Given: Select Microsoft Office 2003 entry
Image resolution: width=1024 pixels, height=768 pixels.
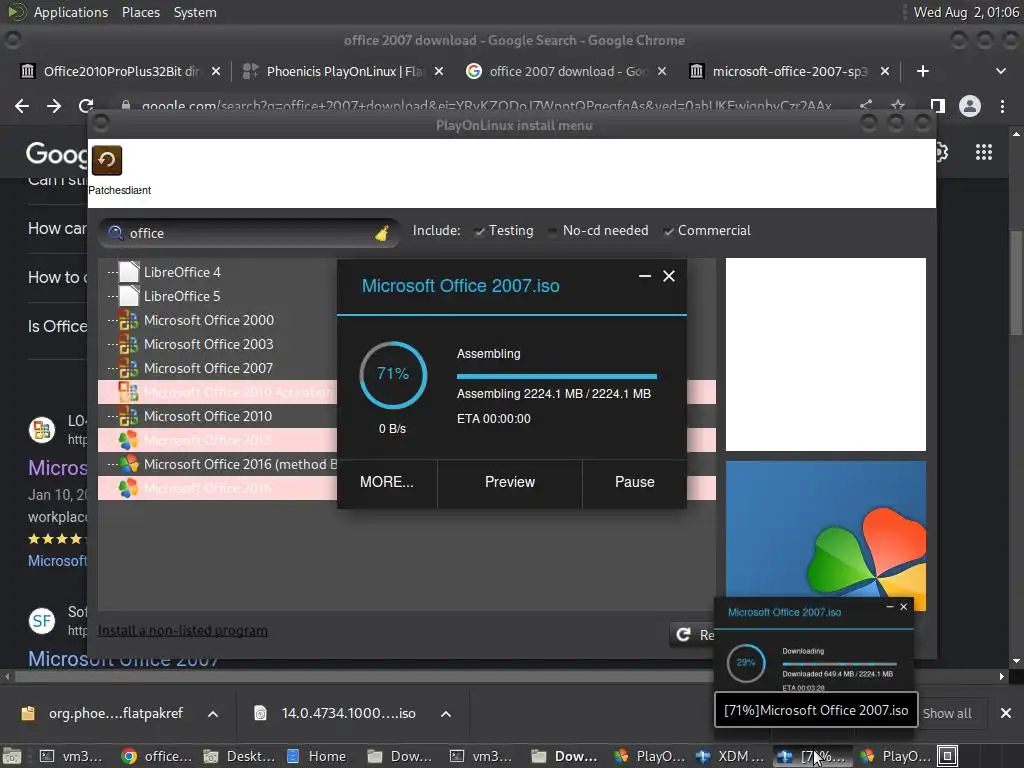Looking at the screenshot, I should pyautogui.click(x=209, y=344).
